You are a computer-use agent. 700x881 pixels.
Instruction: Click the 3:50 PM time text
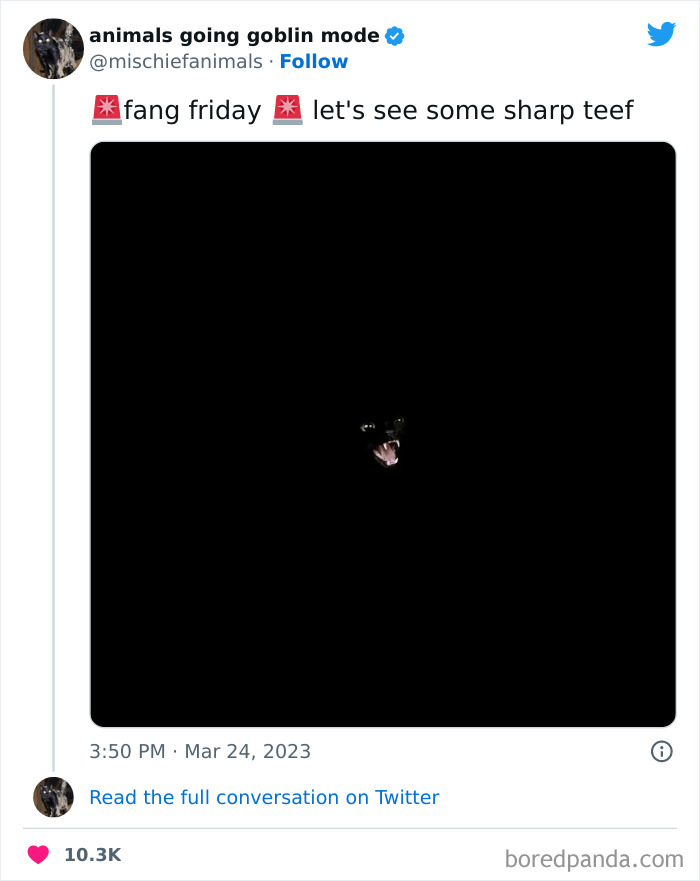127,751
